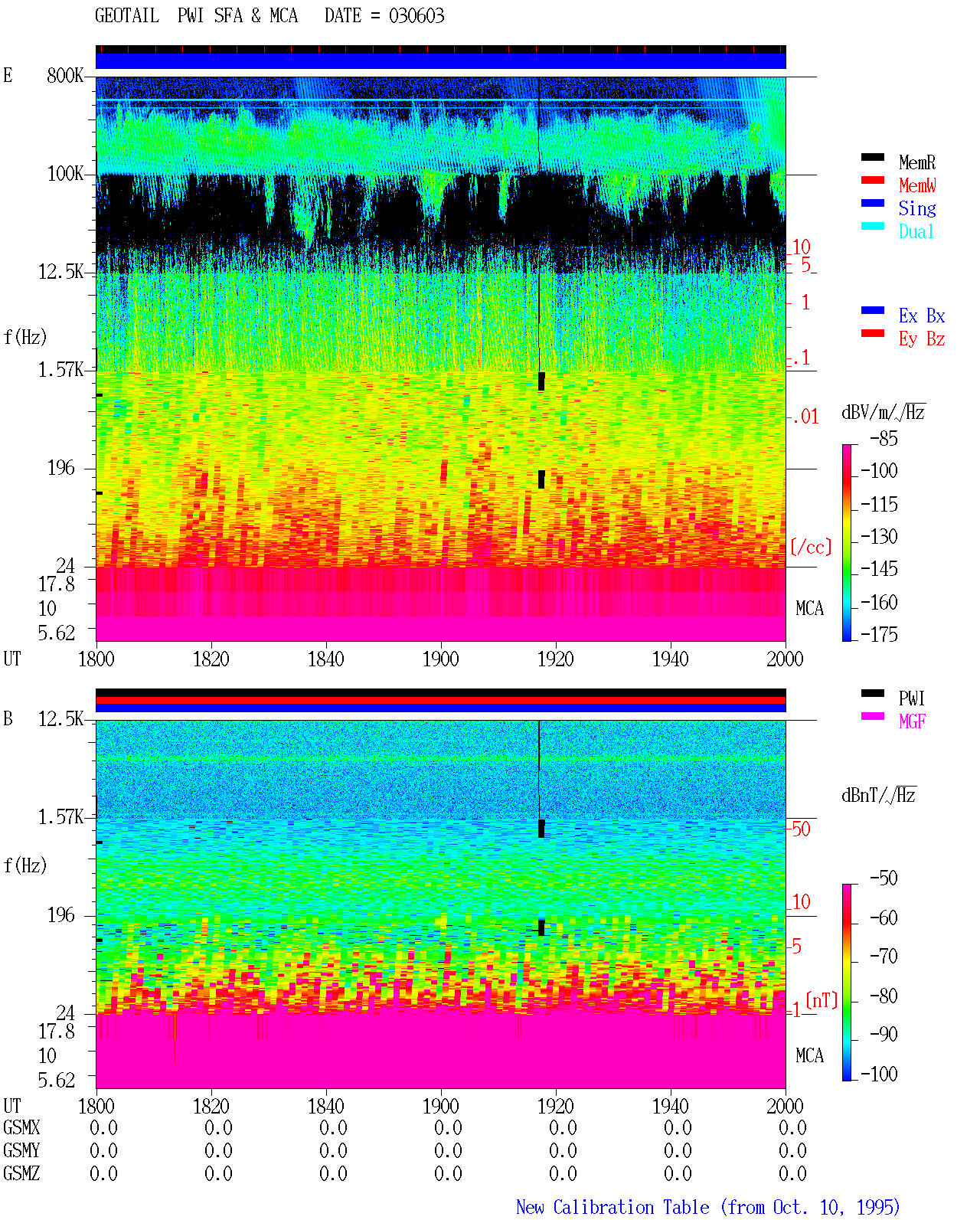Screen dimensions: 980x1220
Task: Click the 800K frequency label
Action: tap(65, 76)
